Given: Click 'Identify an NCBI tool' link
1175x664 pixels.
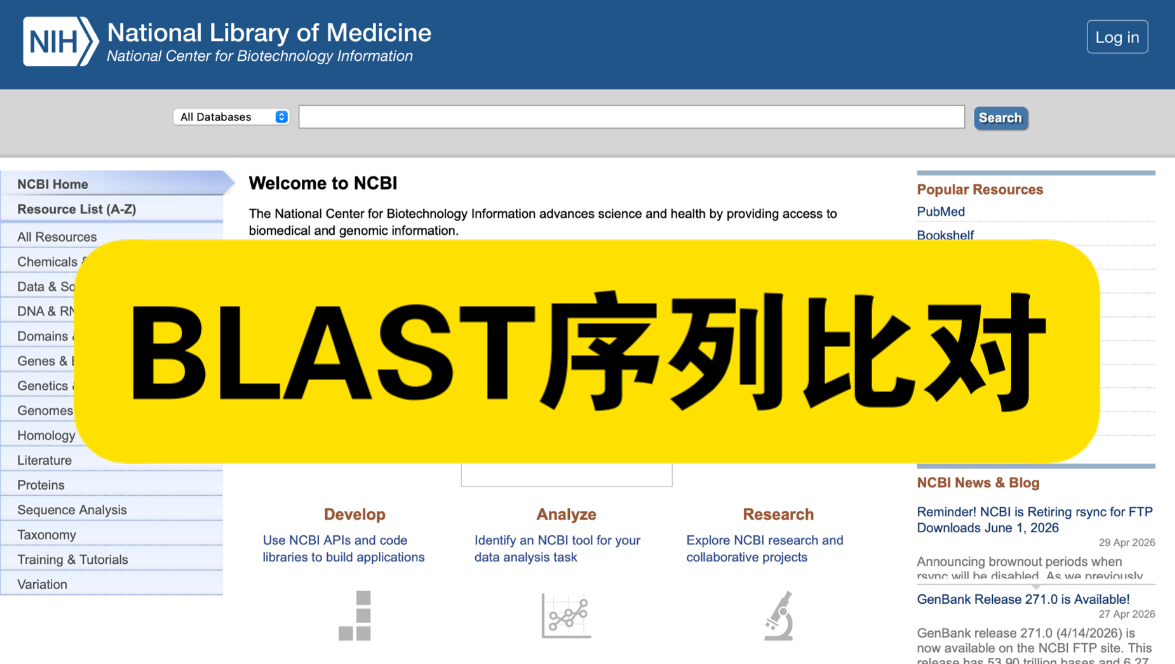Looking at the screenshot, I should [x=558, y=549].
